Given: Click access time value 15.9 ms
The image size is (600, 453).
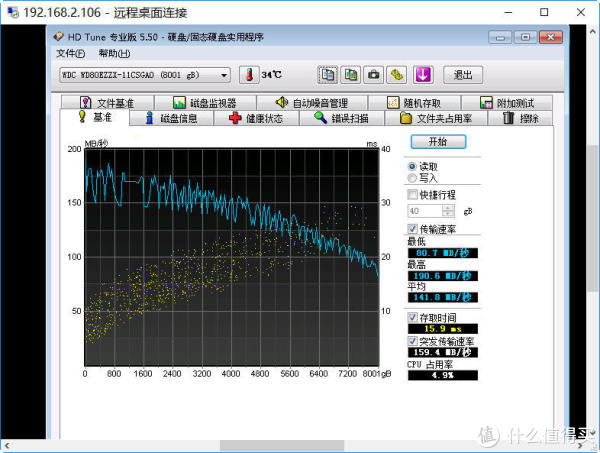Looking at the screenshot, I should pyautogui.click(x=443, y=329).
